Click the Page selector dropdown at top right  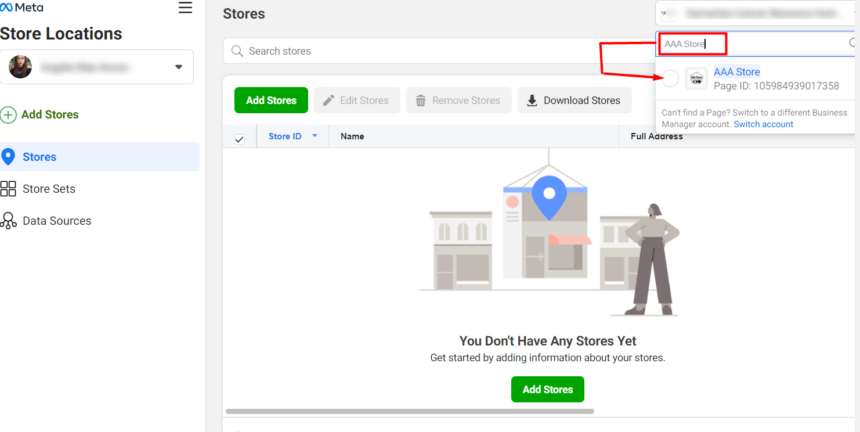pos(757,13)
